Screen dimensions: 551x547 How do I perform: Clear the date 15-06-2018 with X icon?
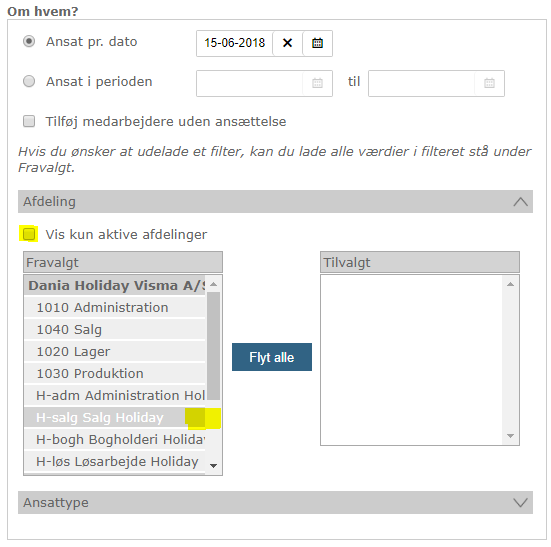[x=287, y=43]
